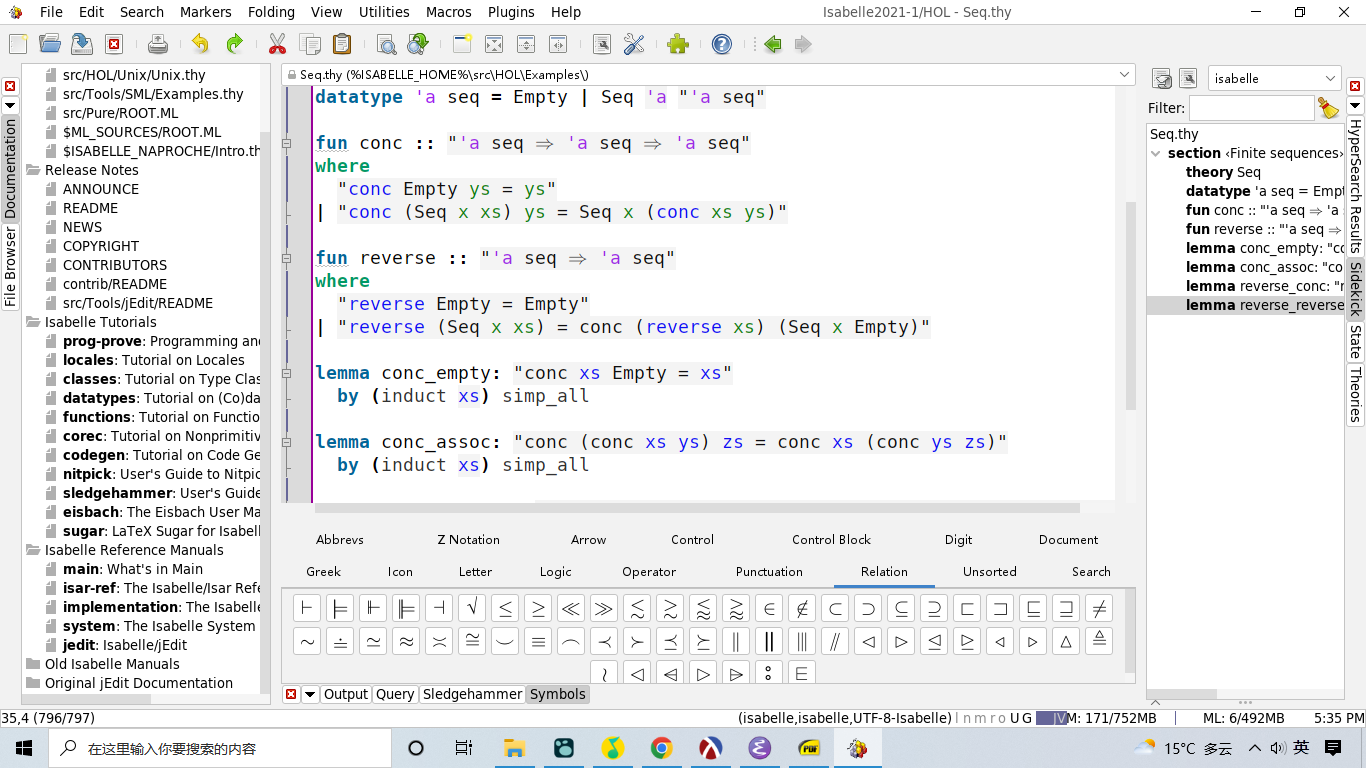Click the Print icon in toolbar

coord(158,44)
